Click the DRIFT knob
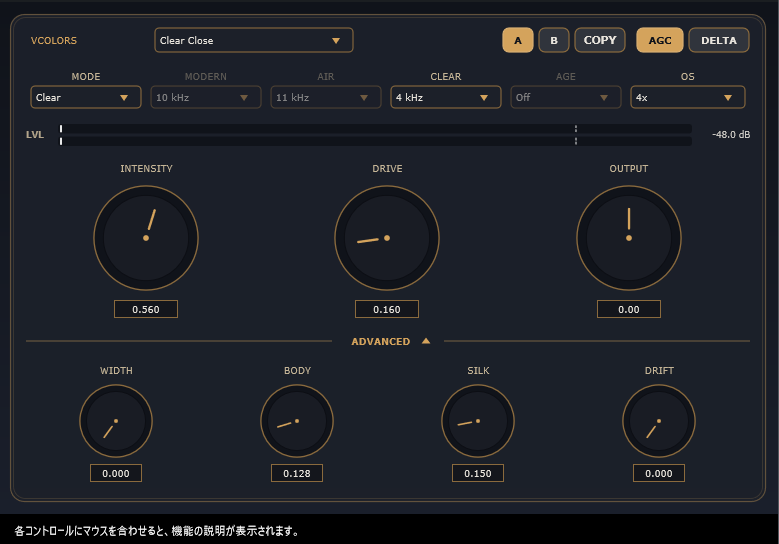The width and height of the screenshot is (779, 544). [659, 421]
